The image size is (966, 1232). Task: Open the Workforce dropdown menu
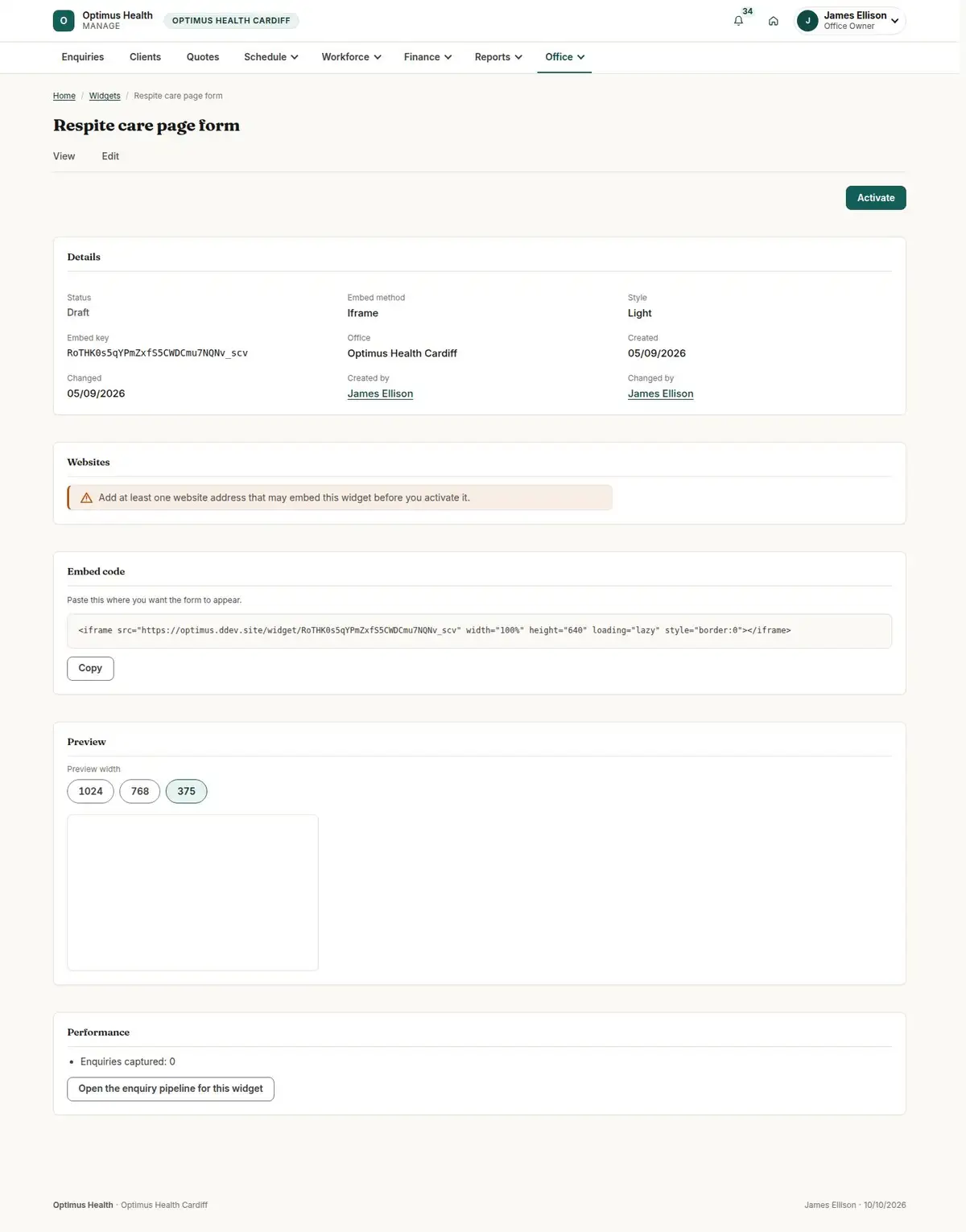[x=352, y=57]
